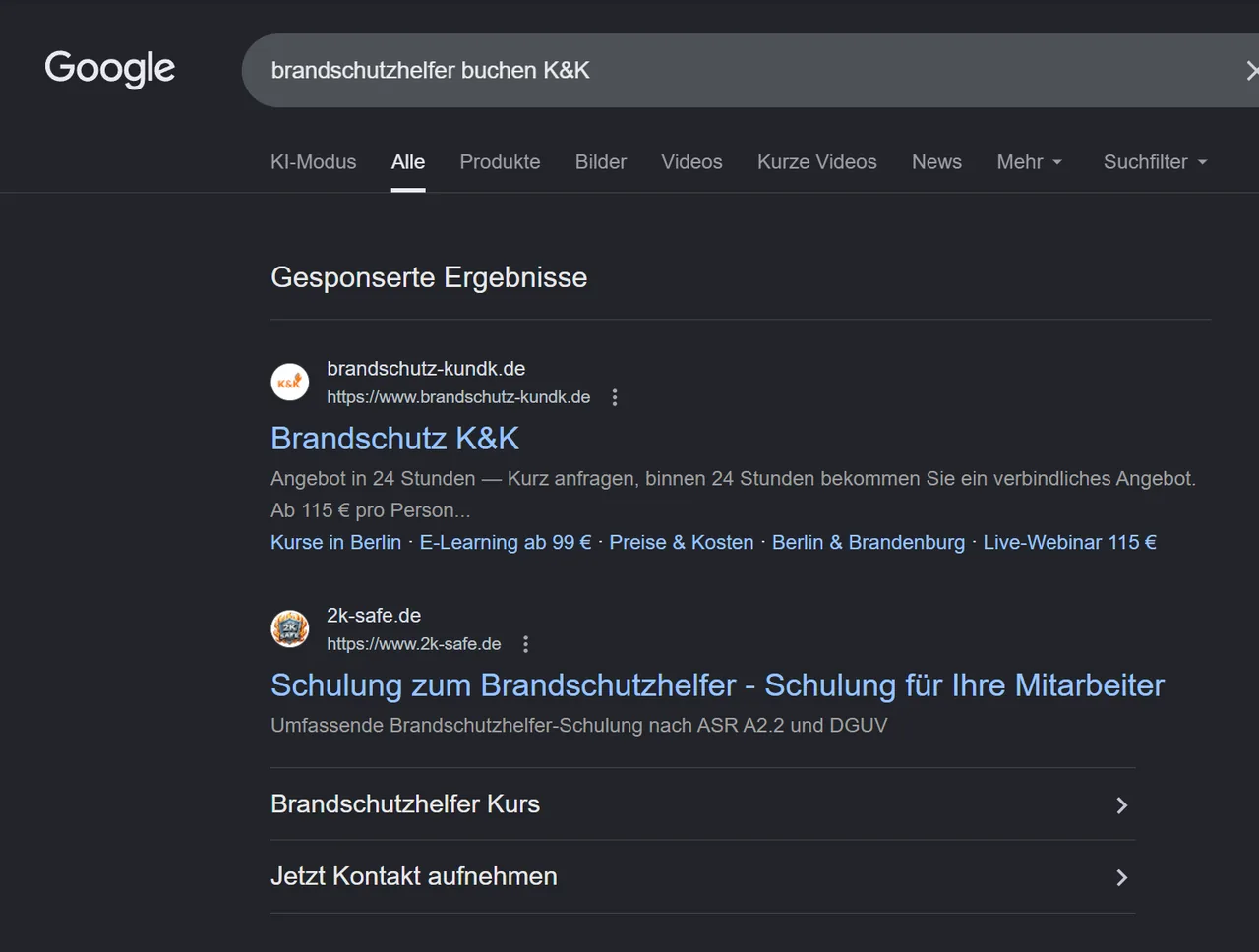Expand the Brandschutzhelfer Kurs chevron

click(x=1121, y=805)
